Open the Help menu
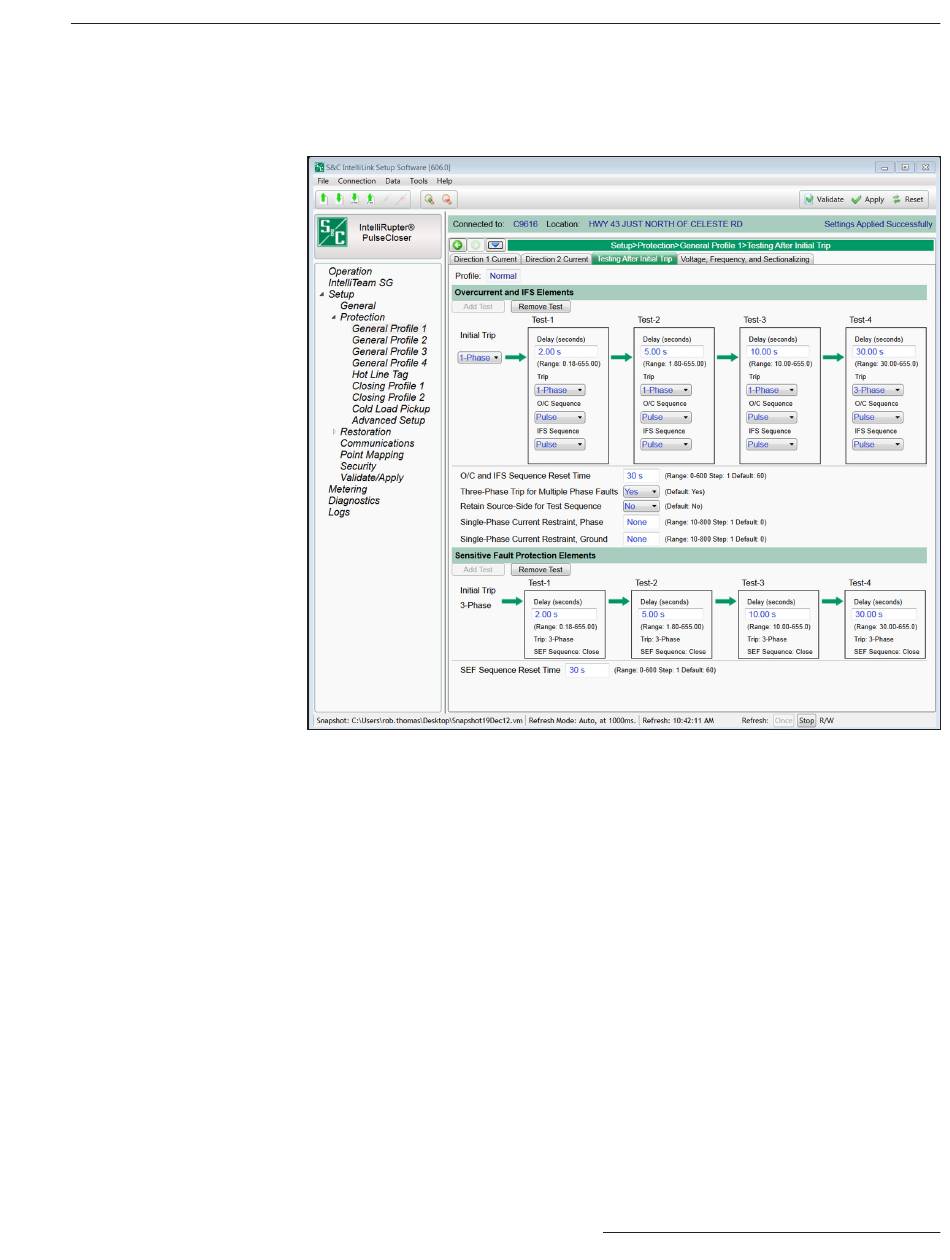Image resolution: width=950 pixels, height=1260 pixels. [x=444, y=181]
